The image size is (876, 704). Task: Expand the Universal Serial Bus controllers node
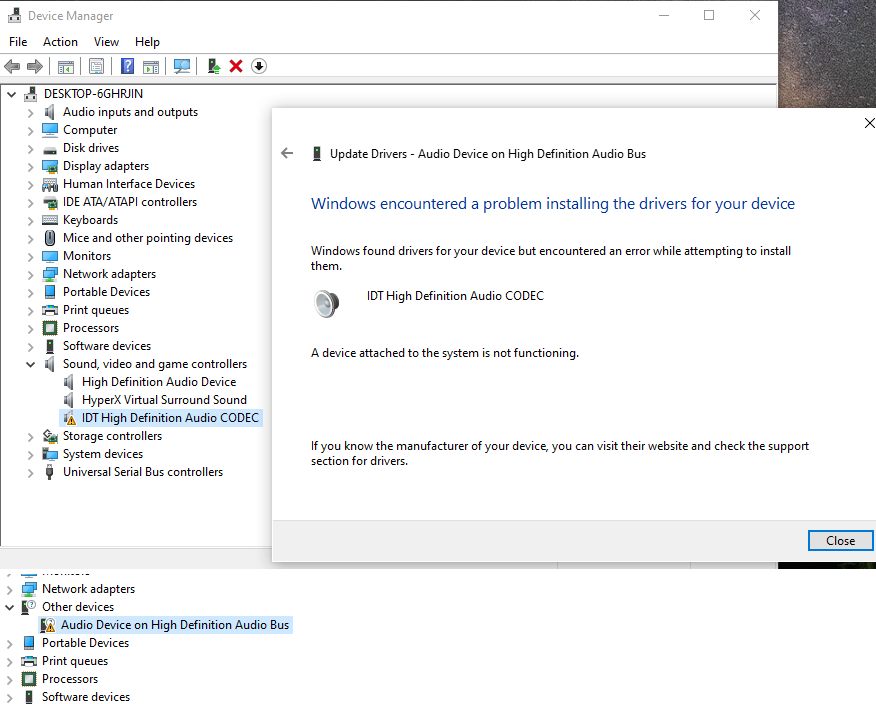31,472
